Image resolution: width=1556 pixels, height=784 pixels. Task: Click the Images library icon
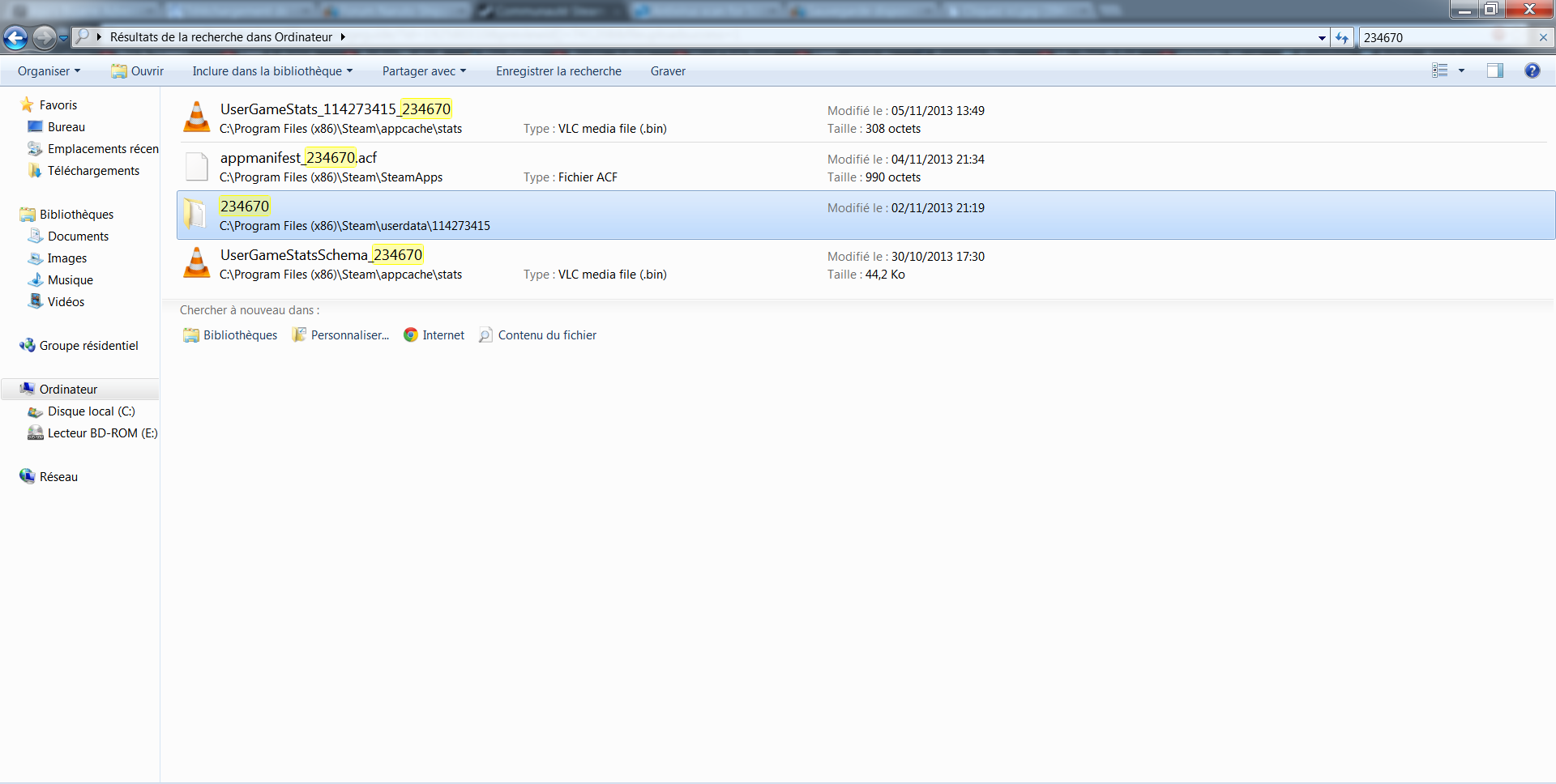point(35,258)
